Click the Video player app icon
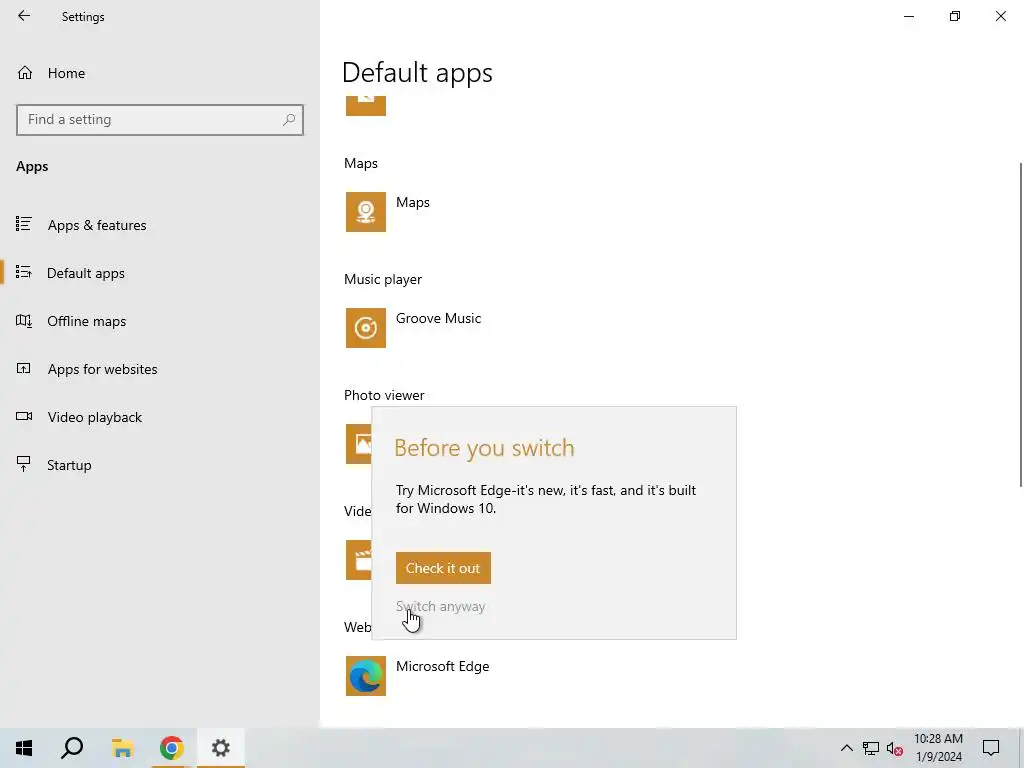 359,560
